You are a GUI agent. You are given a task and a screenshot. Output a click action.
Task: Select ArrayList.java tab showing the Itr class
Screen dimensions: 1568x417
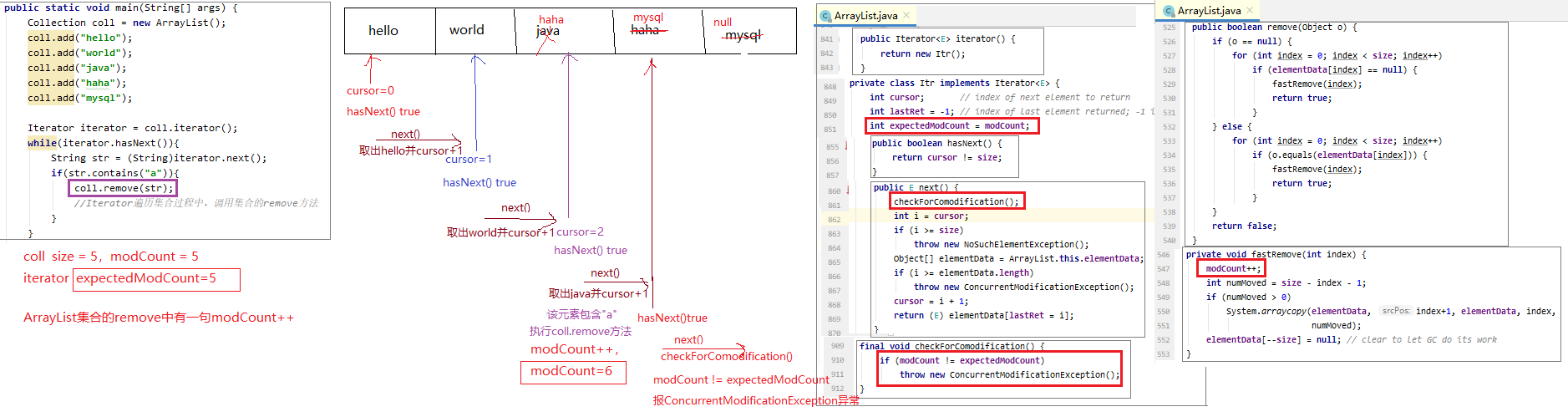(866, 16)
